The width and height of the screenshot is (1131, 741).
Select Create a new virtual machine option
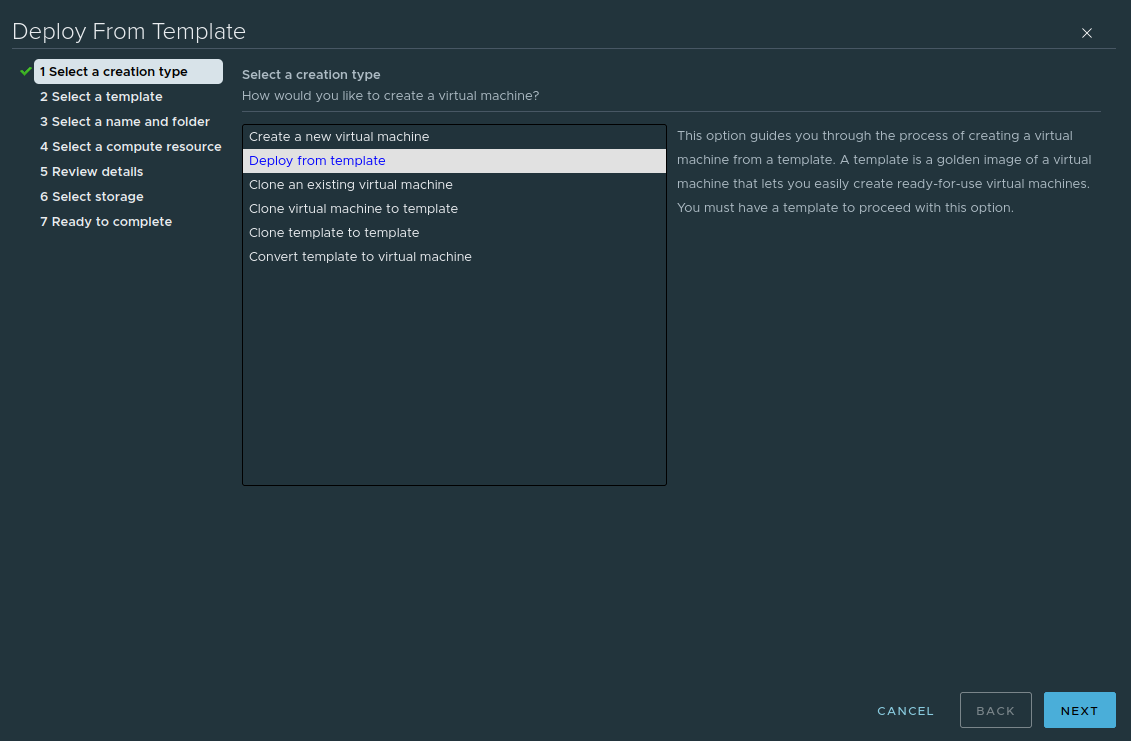[339, 137]
